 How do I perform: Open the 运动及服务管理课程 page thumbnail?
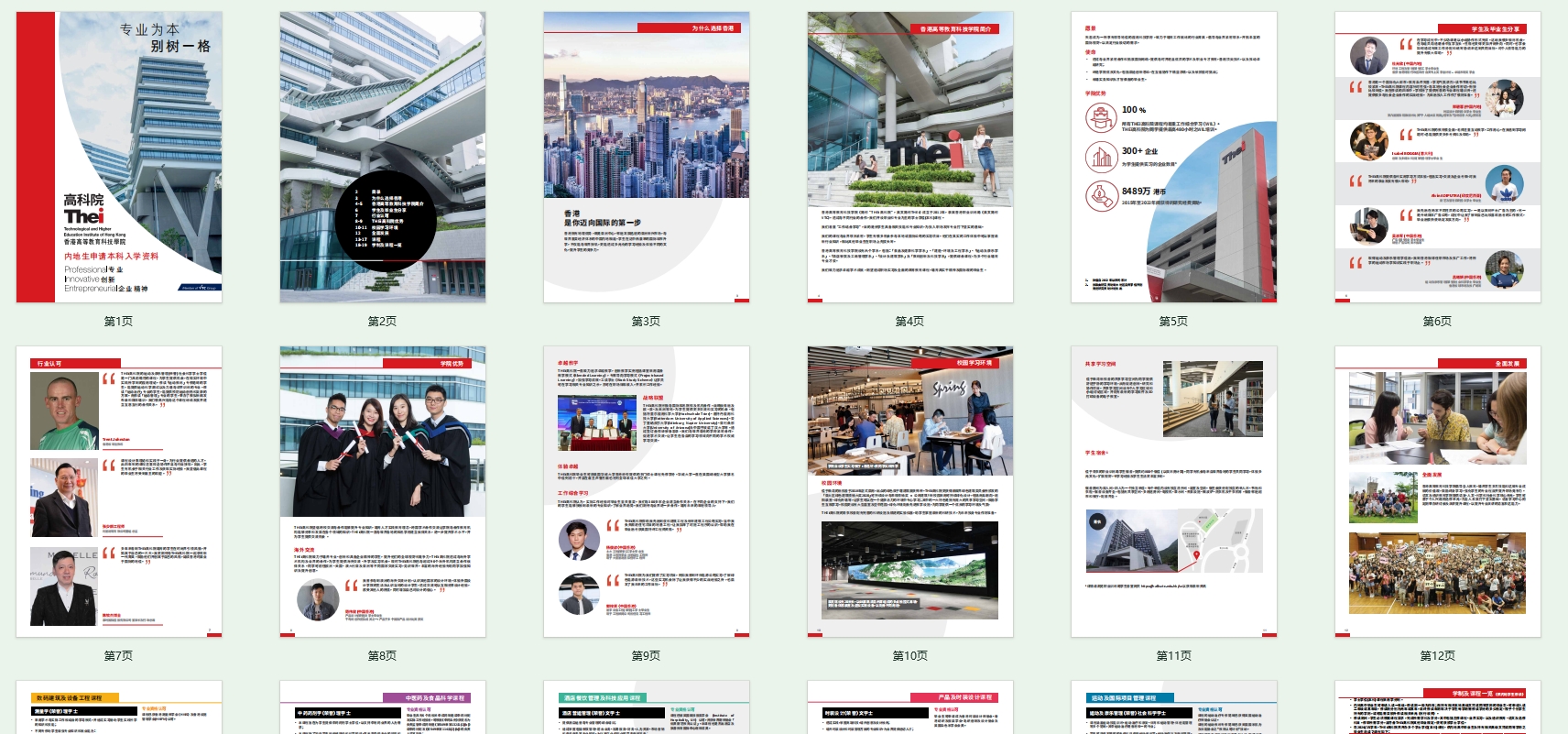1174,710
